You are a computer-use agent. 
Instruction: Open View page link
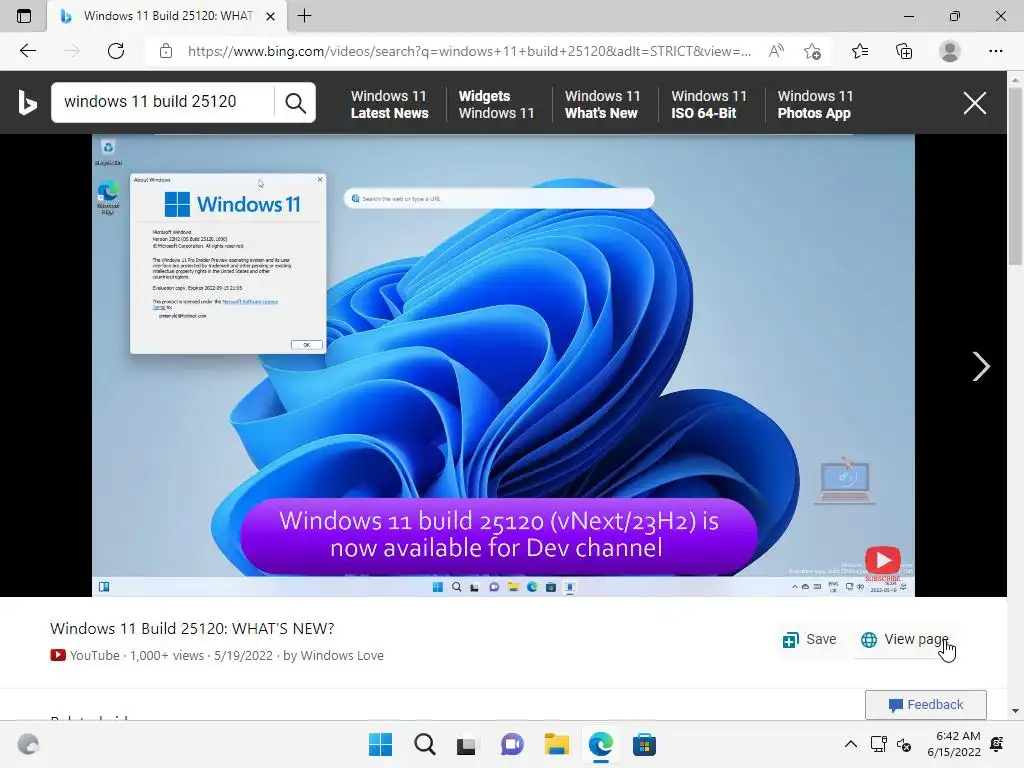click(x=904, y=639)
